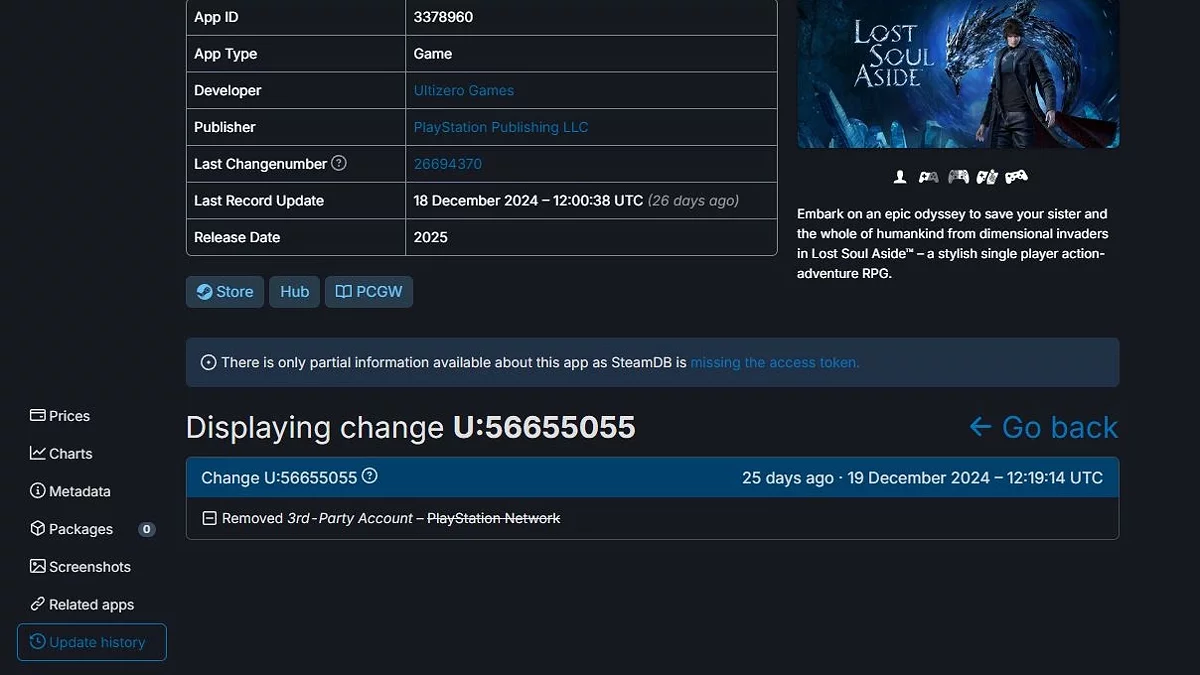Open changenumber 26694370 link

pyautogui.click(x=448, y=164)
